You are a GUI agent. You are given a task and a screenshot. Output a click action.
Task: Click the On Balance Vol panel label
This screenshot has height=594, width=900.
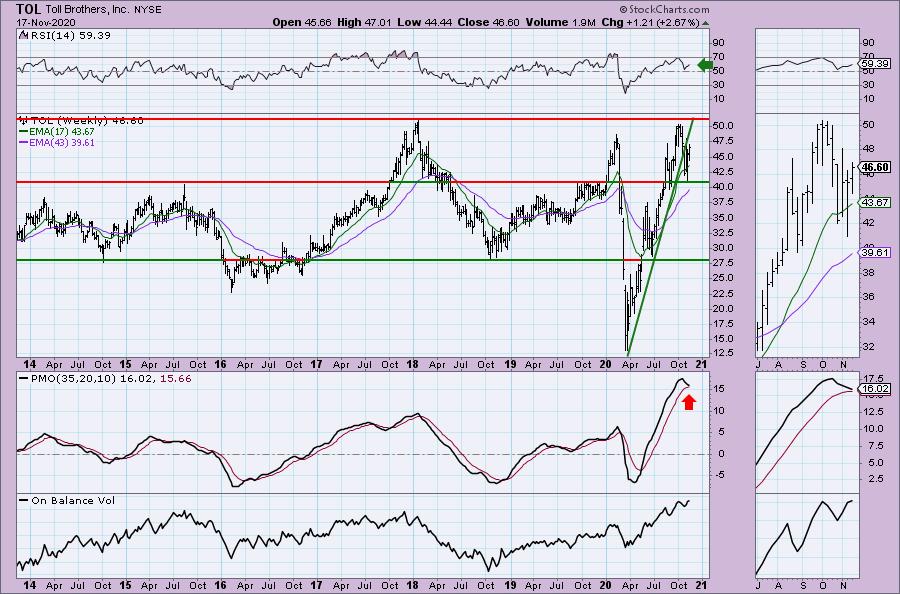coord(73,500)
